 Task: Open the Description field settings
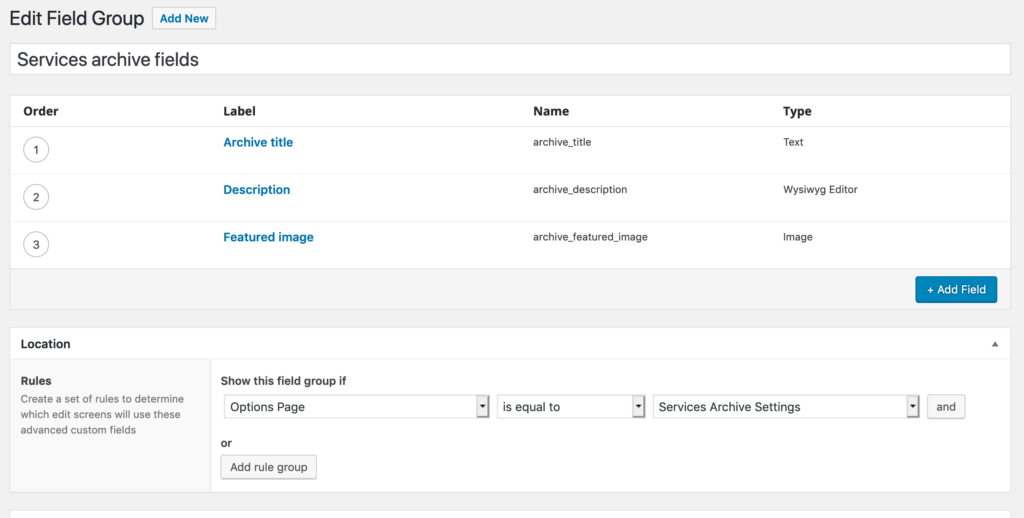257,190
